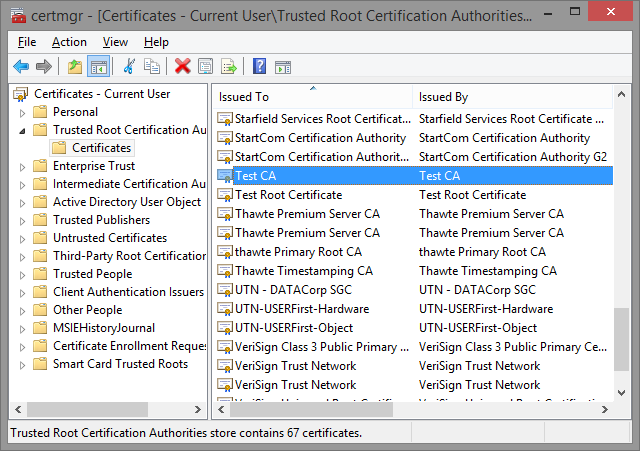The image size is (640, 451).
Task: Click the Properties toolbar icon
Action: [205, 67]
